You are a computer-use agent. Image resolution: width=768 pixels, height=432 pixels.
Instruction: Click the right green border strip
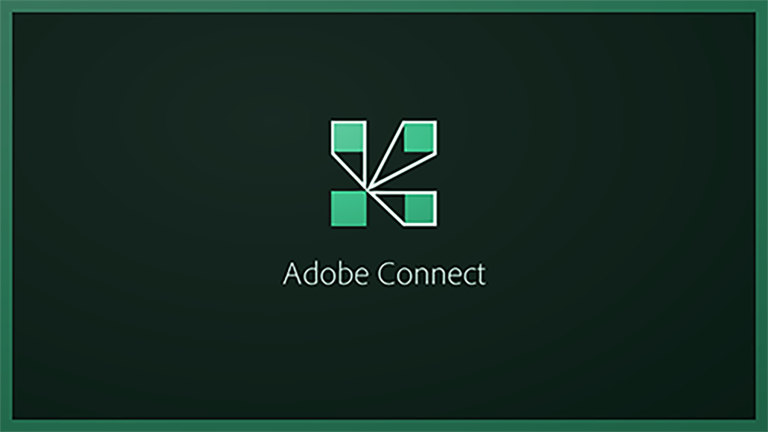point(762,216)
